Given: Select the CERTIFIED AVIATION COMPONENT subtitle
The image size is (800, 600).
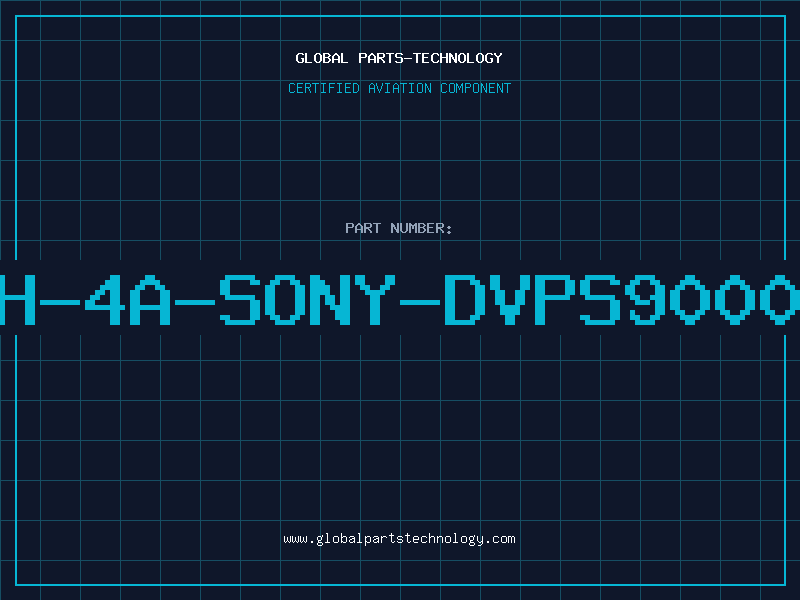Looking at the screenshot, I should click(x=399, y=88).
